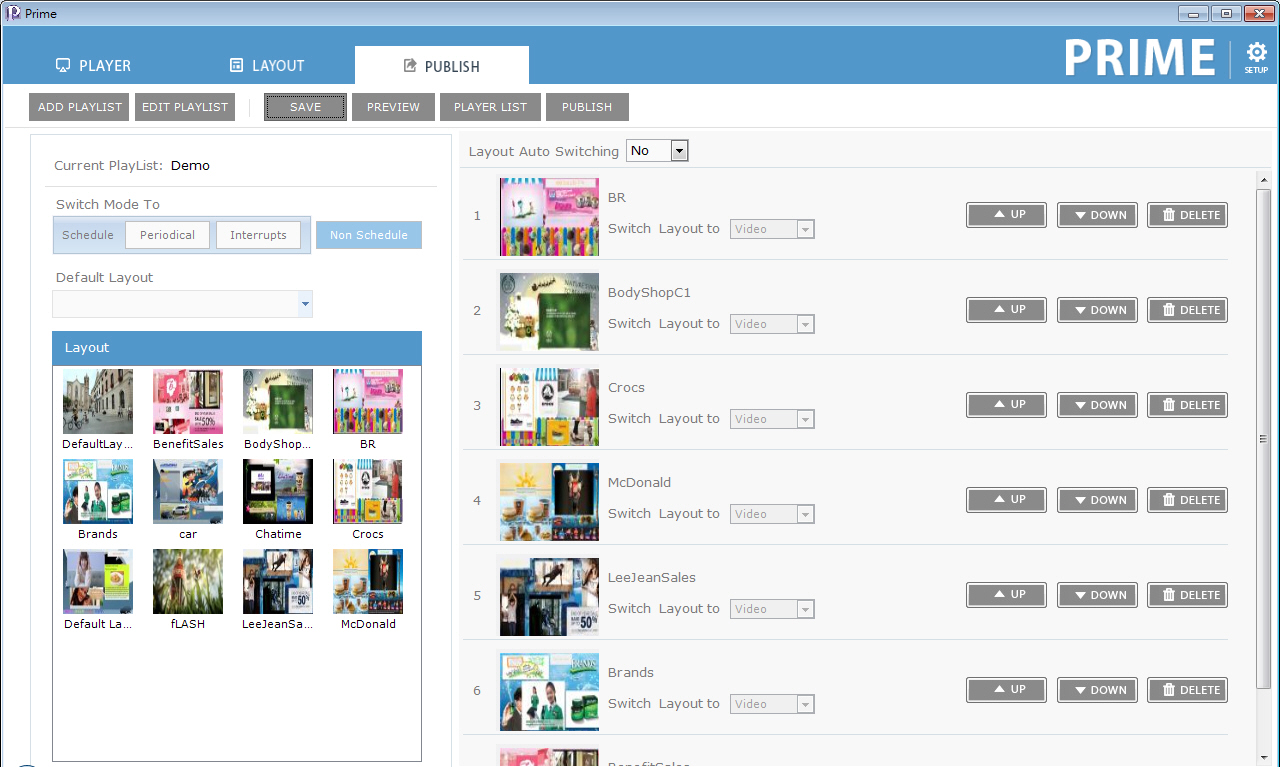Click the McDonald playlist row thumbnail
1280x767 pixels.
click(x=549, y=501)
